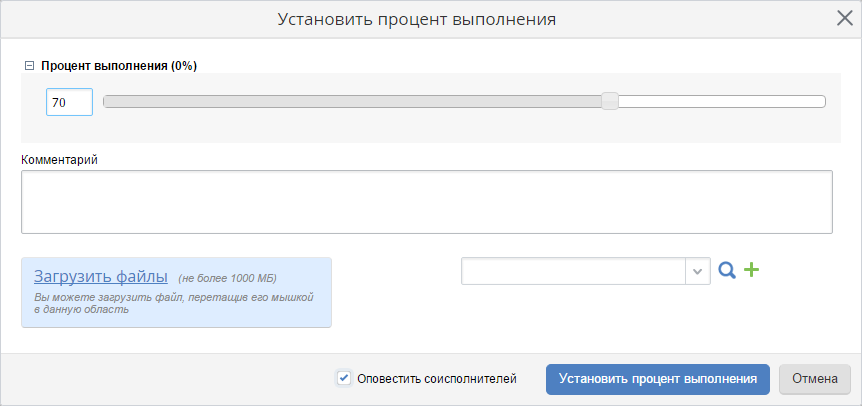Viewport: 862px width, 406px height.
Task: Close the dialog with the X icon
Action: 844,17
